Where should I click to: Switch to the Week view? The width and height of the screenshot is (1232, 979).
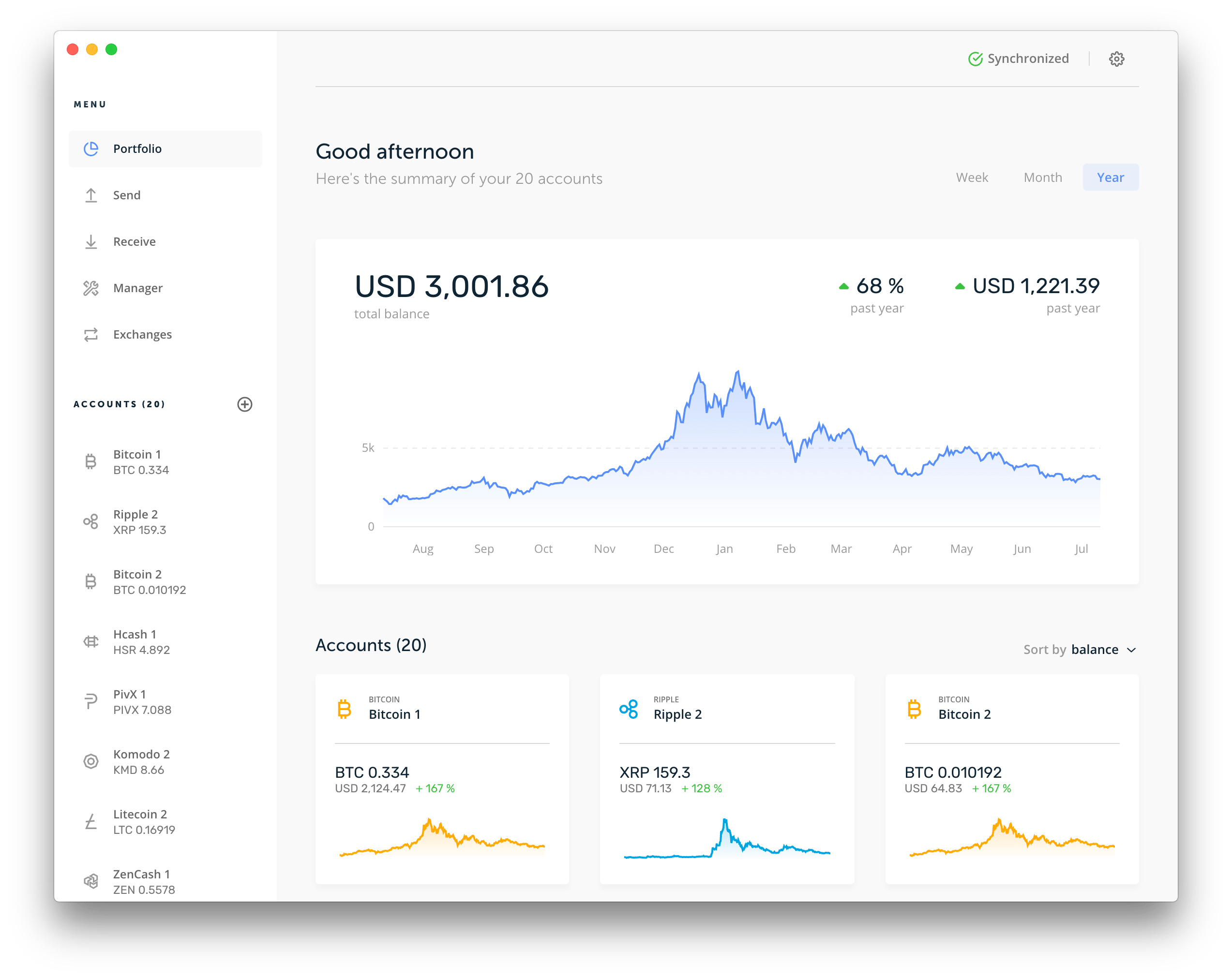point(972,177)
